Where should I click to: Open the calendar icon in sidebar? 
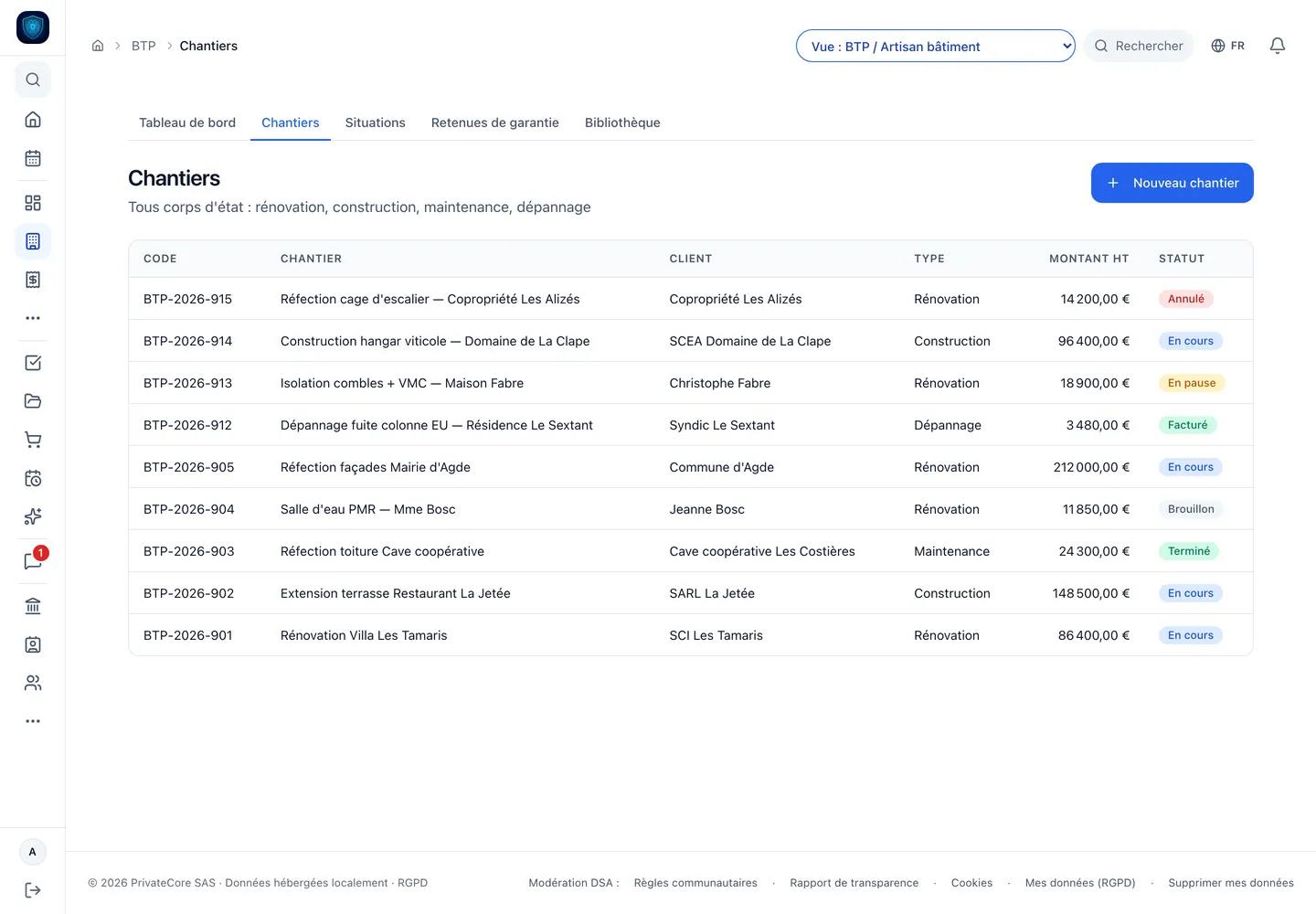(33, 158)
